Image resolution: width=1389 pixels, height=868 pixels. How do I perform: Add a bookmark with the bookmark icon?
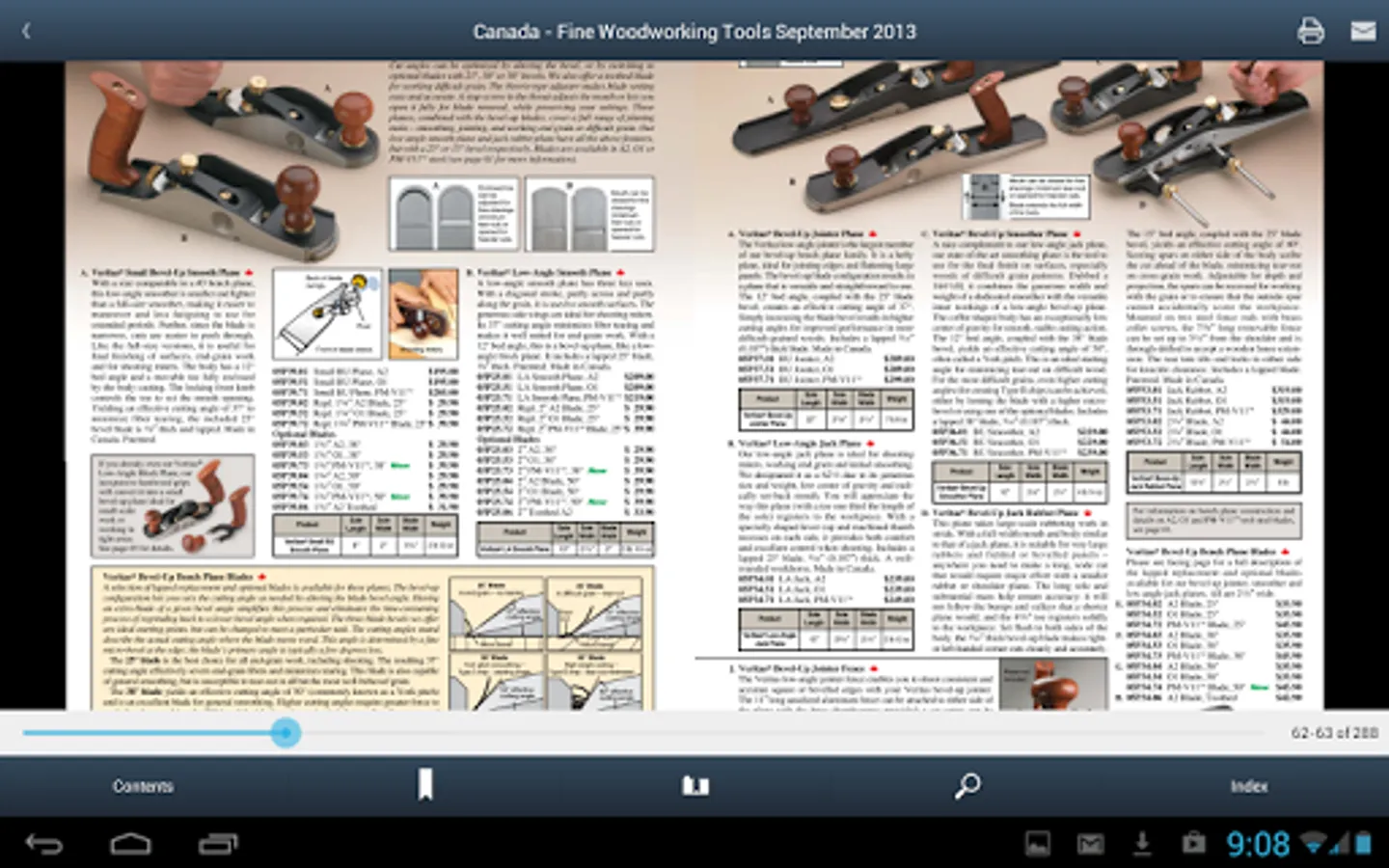click(424, 785)
